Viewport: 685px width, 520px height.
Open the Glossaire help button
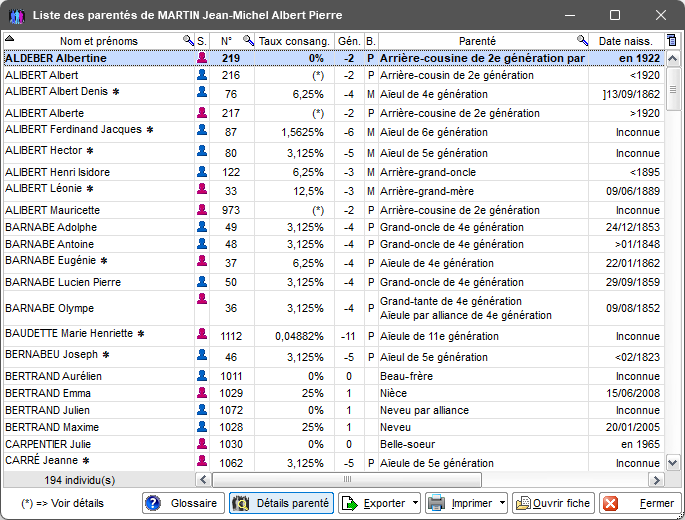coord(183,503)
